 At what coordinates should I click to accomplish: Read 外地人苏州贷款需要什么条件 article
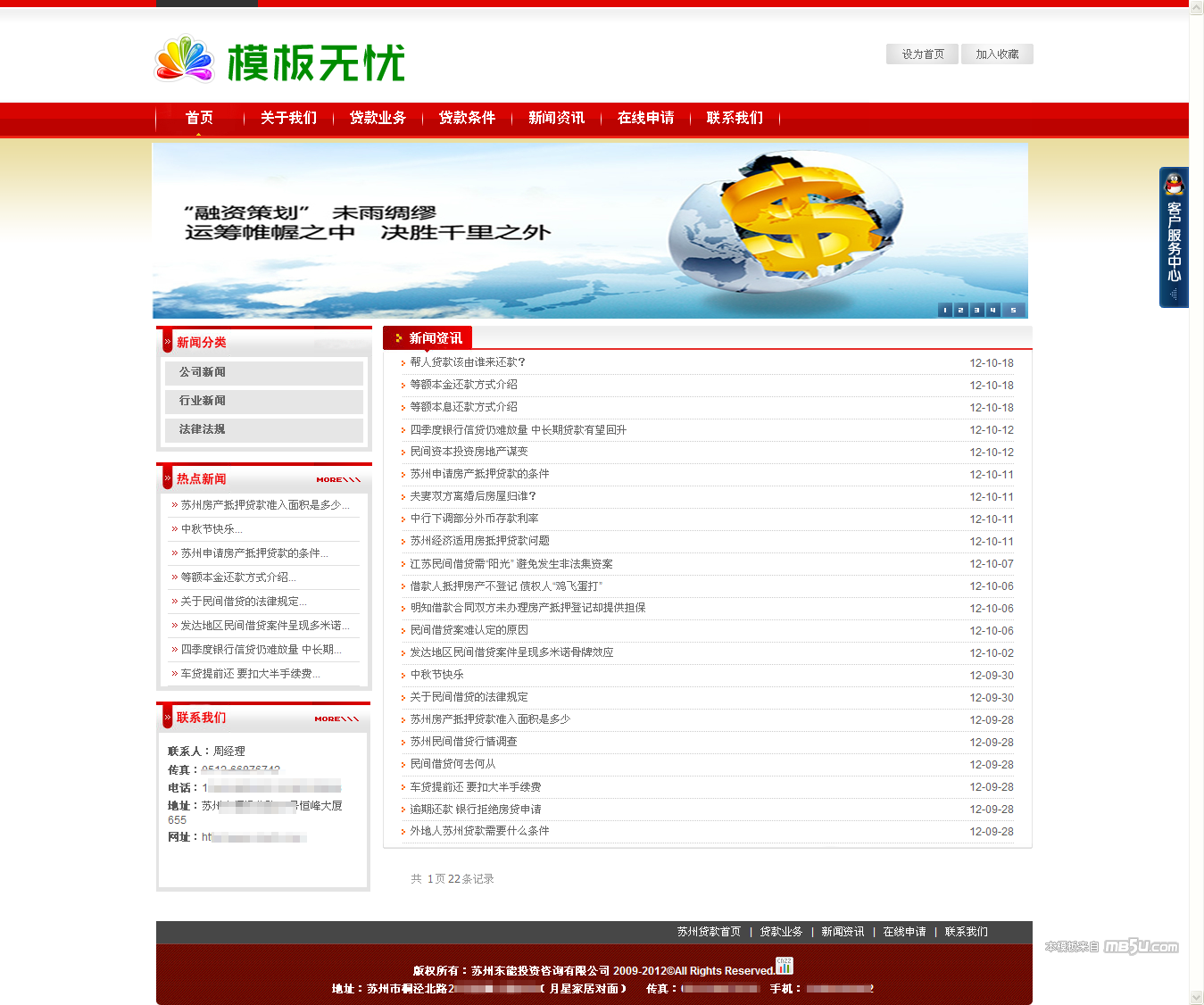tap(479, 831)
